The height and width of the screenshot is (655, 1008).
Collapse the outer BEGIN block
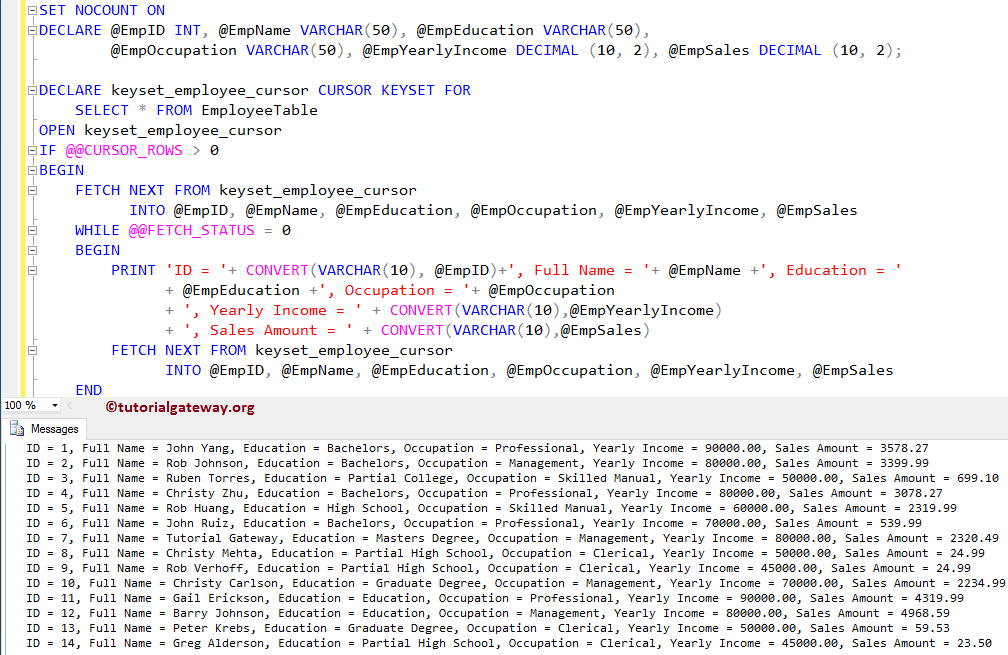click(31, 170)
